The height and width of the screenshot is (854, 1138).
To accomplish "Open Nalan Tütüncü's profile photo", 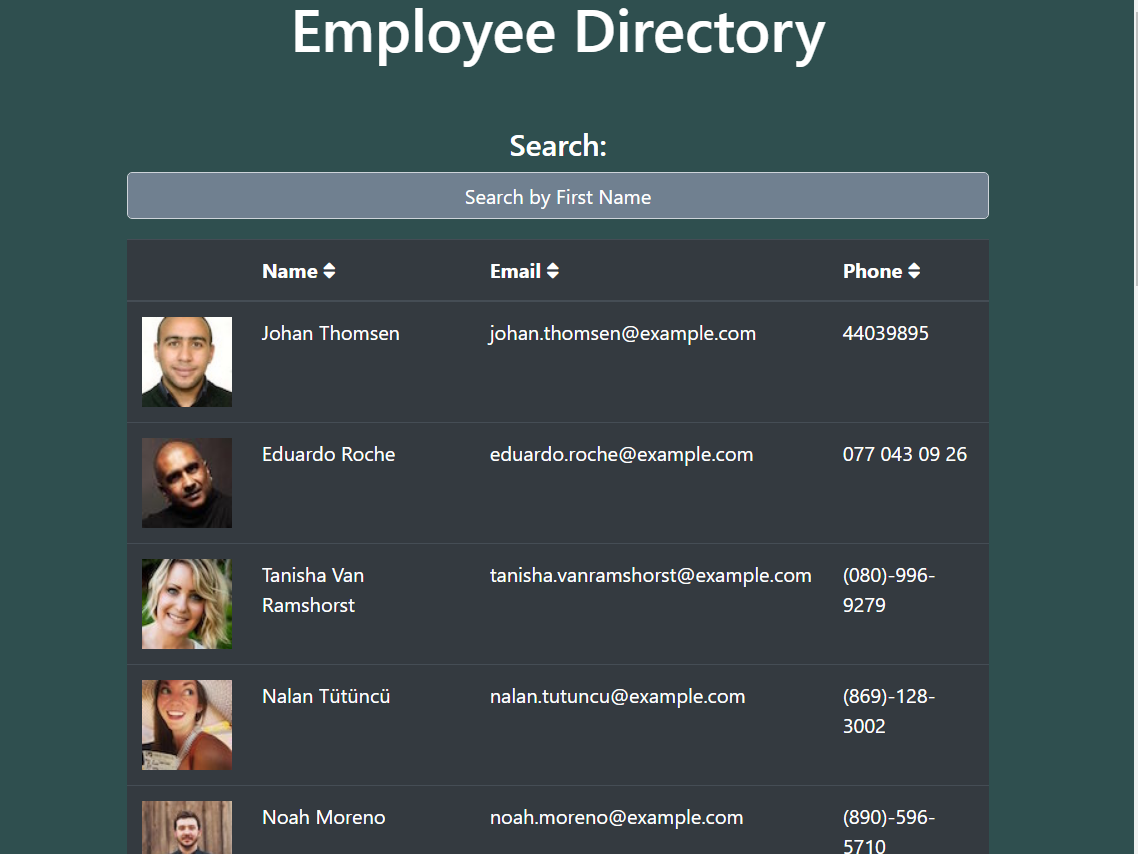I will [187, 725].
